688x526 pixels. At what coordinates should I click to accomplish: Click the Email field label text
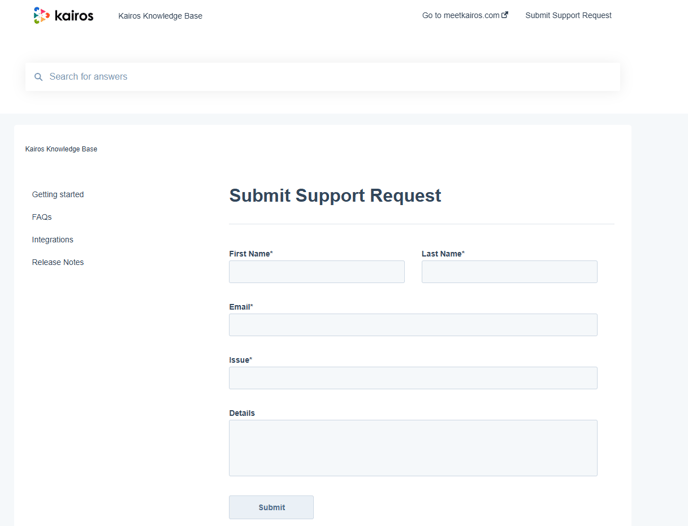240,307
